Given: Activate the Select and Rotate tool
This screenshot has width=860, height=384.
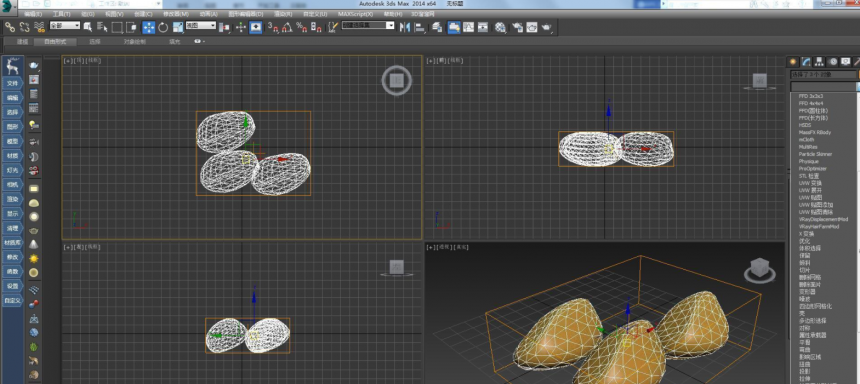Looking at the screenshot, I should coord(163,27).
